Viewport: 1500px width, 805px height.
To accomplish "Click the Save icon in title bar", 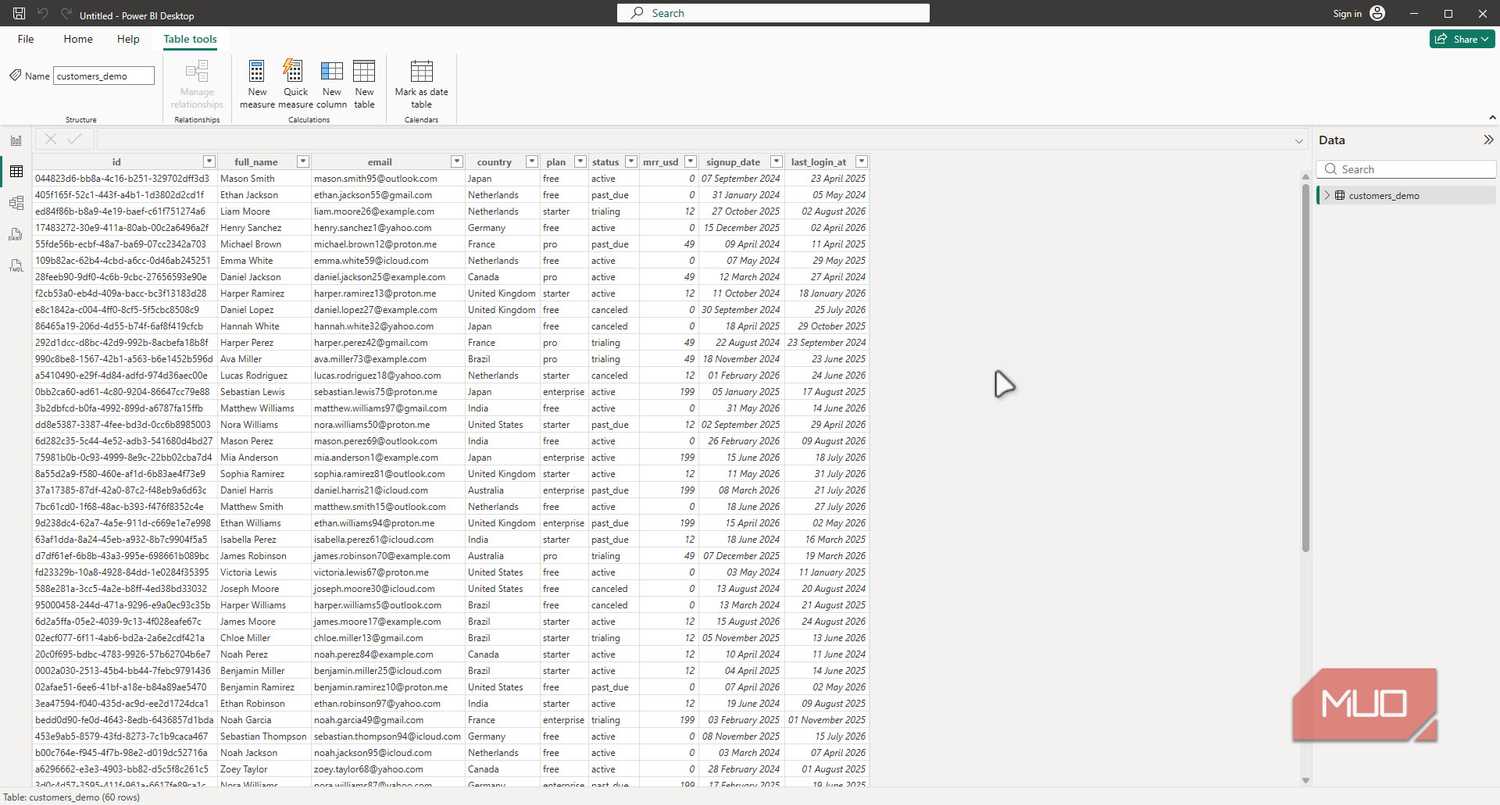I will pyautogui.click(x=19, y=14).
